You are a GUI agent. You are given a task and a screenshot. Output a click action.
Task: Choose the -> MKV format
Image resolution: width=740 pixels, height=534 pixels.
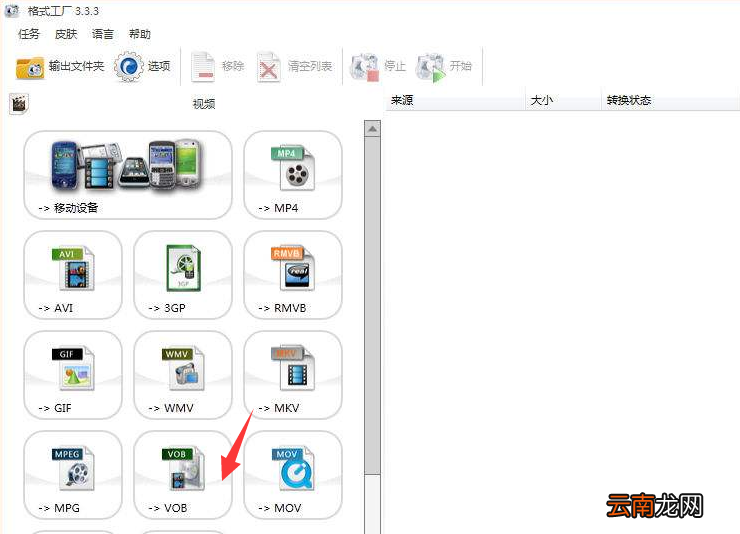(293, 375)
